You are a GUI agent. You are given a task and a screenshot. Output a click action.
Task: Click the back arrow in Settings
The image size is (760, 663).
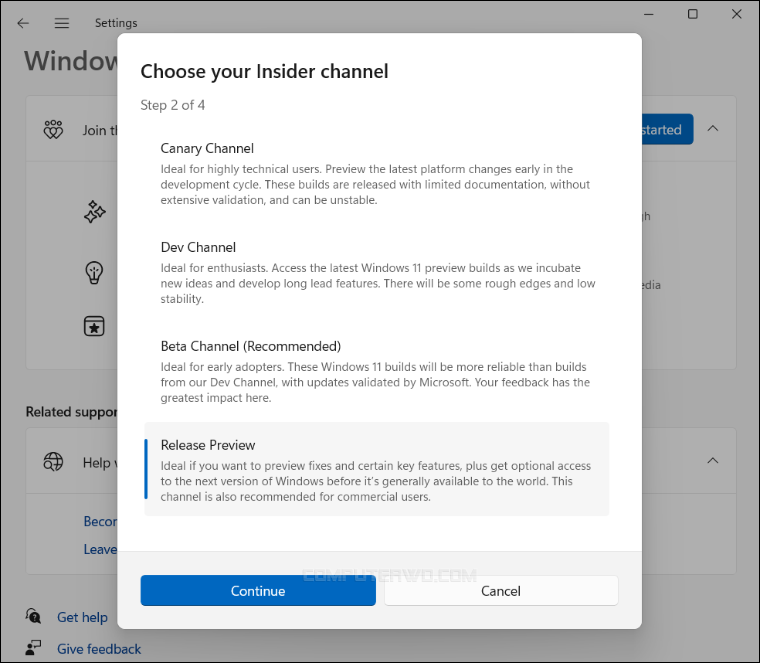pos(23,23)
